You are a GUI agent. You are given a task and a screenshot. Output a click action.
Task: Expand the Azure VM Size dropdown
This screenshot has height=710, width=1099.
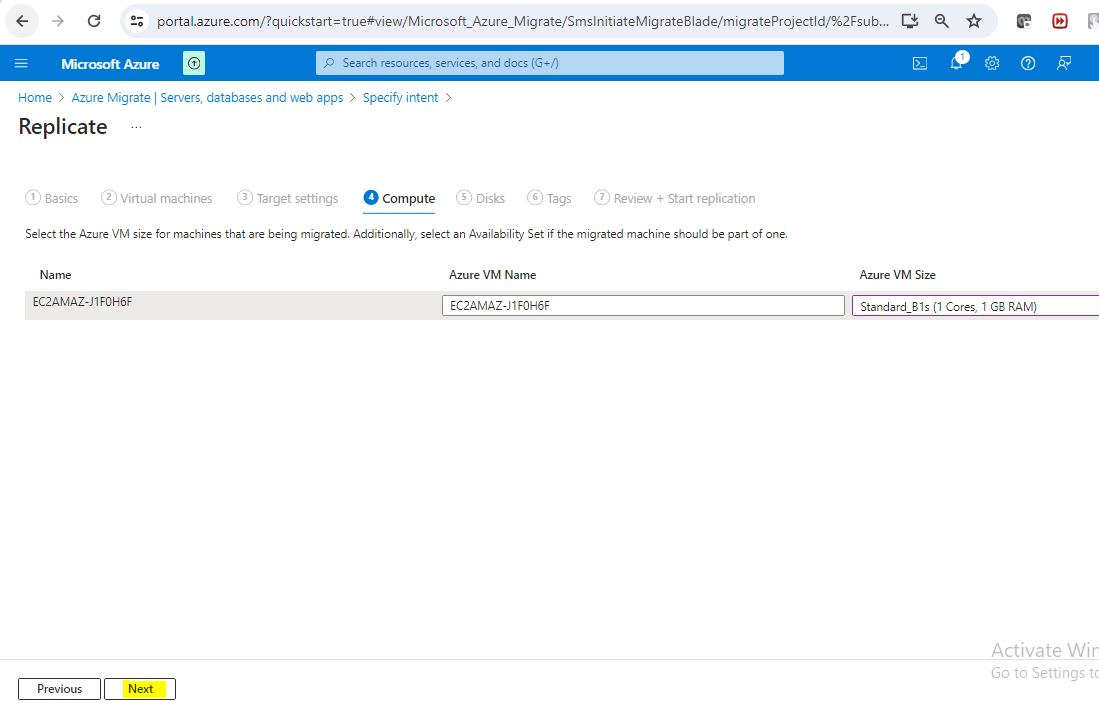coord(975,306)
